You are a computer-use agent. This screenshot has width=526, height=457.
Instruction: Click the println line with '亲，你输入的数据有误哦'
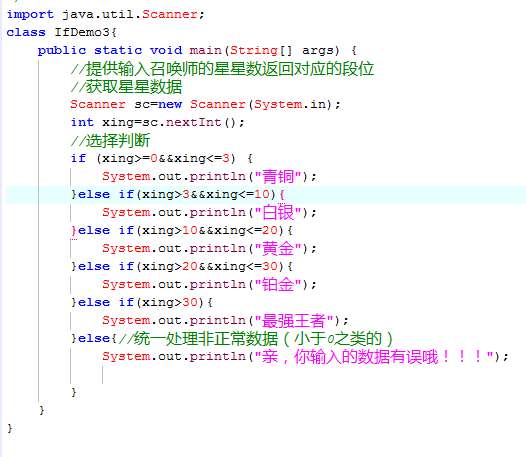305,357
